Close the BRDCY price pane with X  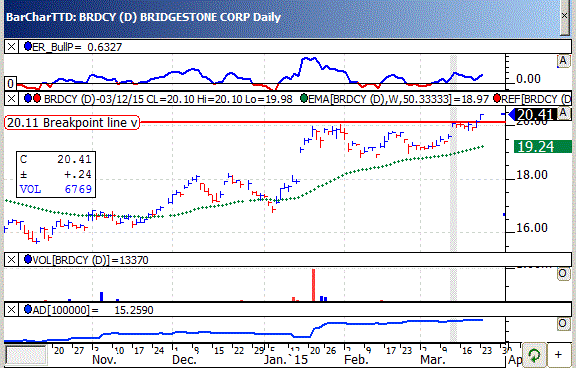point(11,99)
